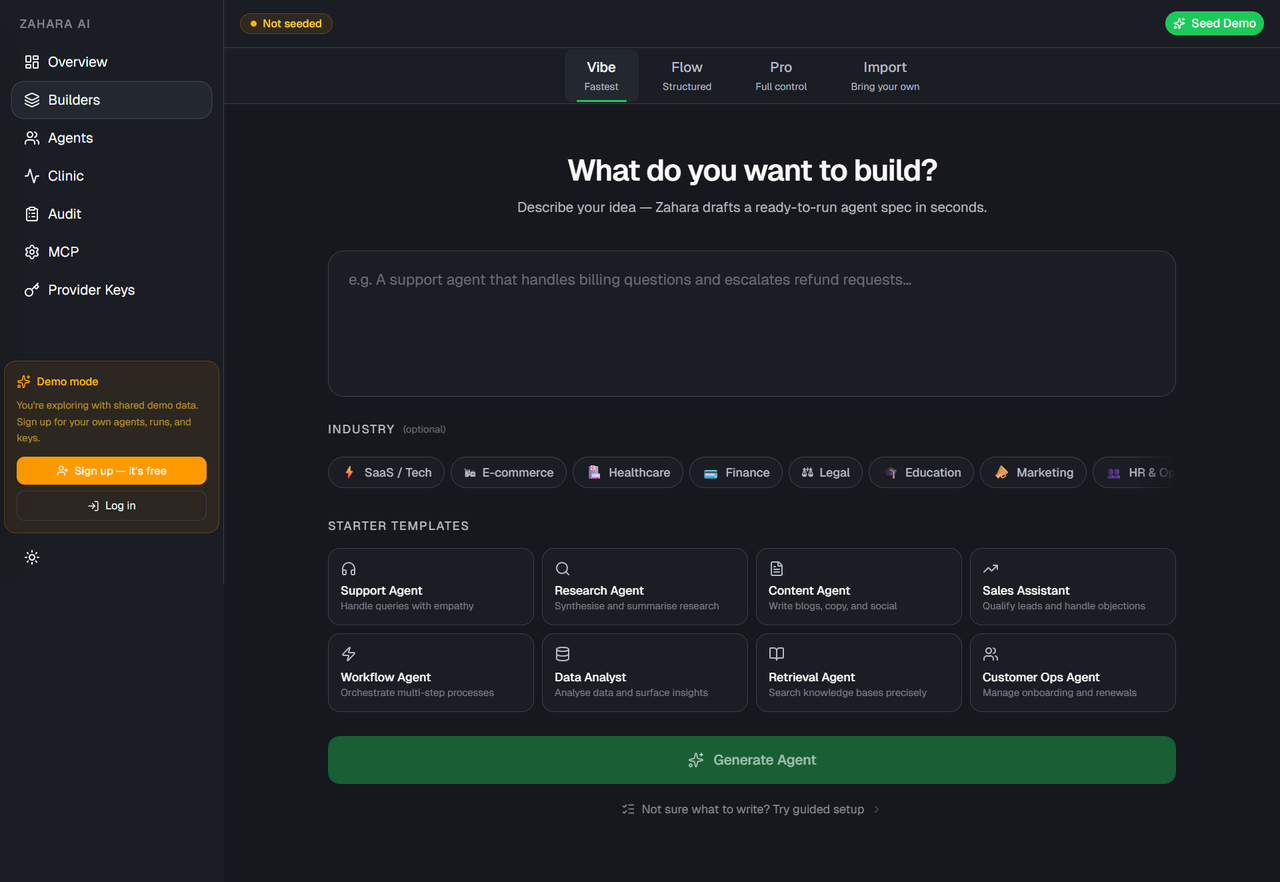Choose the Sales Assistant template

tap(1073, 587)
